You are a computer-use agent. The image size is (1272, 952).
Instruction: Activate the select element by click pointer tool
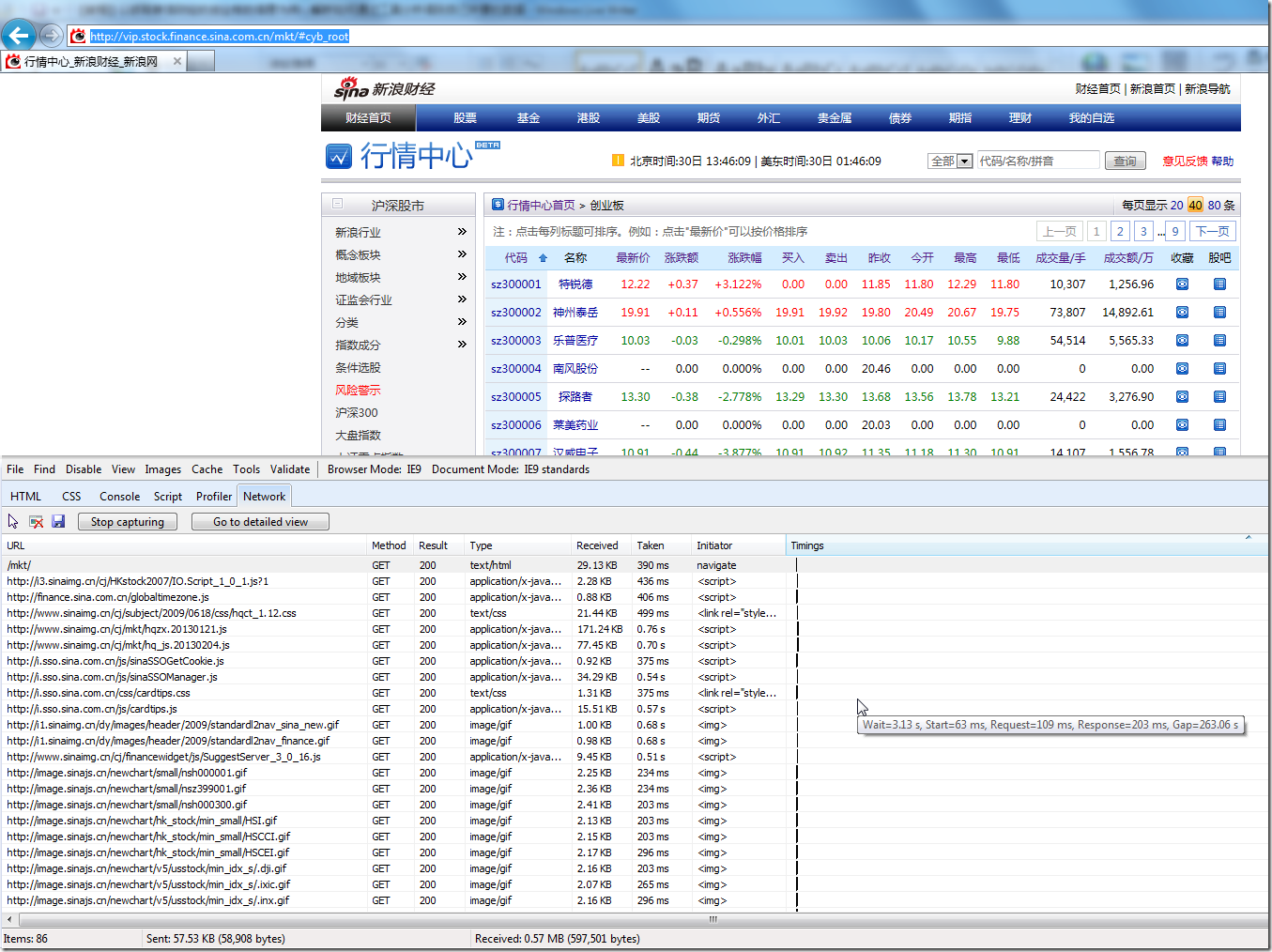(x=13, y=521)
